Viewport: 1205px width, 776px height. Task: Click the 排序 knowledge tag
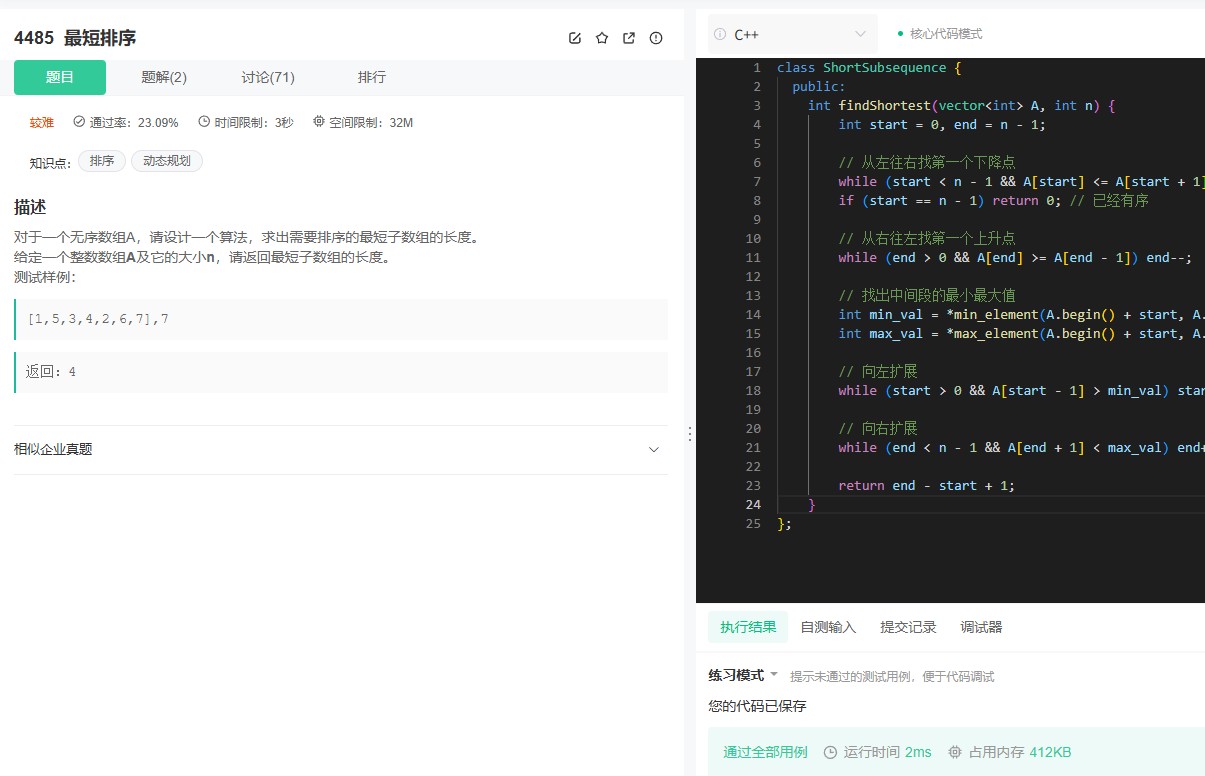(x=102, y=161)
